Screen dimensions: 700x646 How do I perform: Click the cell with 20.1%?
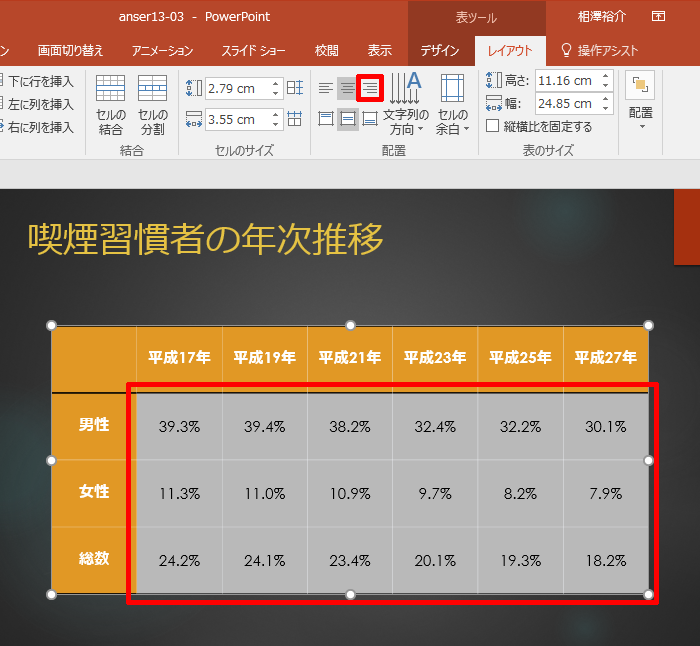coord(435,560)
